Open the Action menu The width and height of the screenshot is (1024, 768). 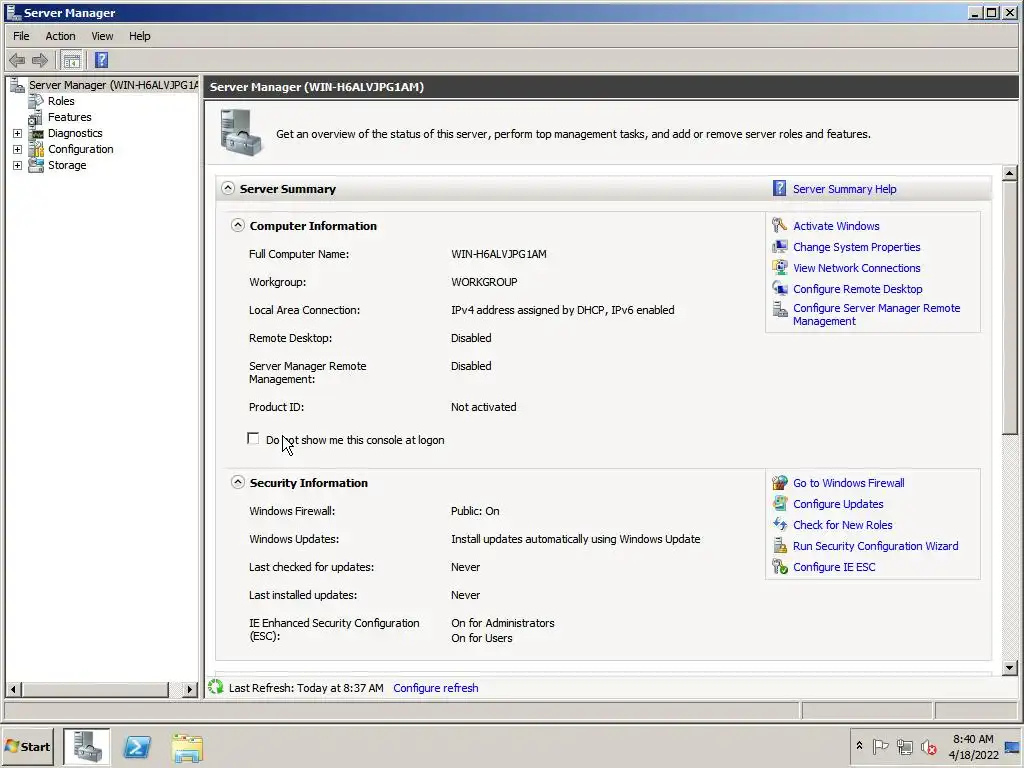[60, 36]
